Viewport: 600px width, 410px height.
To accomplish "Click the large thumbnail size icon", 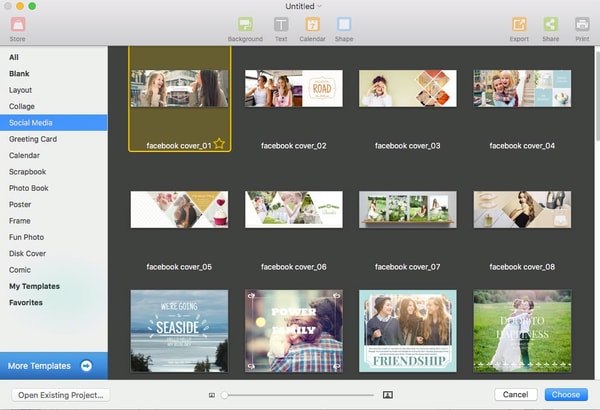I will tap(388, 395).
